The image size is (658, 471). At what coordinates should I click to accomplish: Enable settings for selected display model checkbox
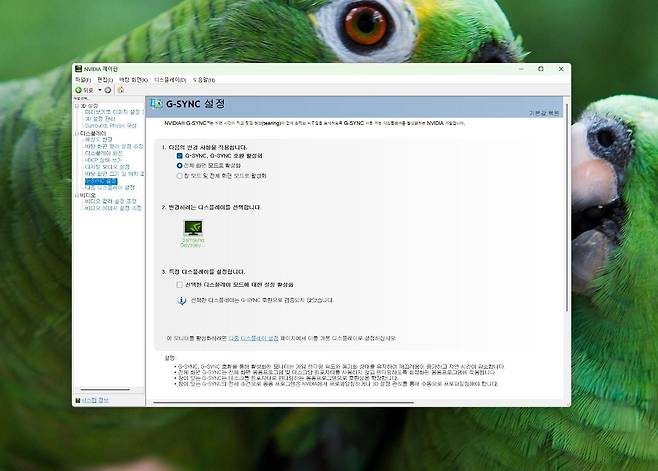pyautogui.click(x=179, y=285)
